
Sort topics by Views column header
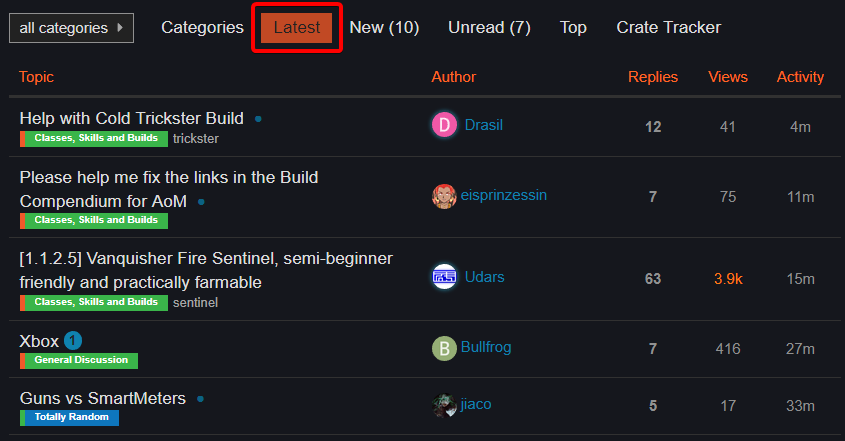(x=728, y=77)
